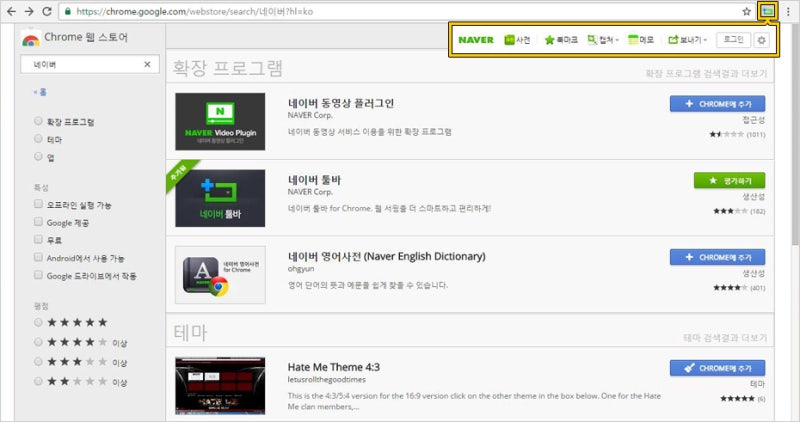
Task: Click letusrollthegoodtimes author name
Action: coord(327,380)
